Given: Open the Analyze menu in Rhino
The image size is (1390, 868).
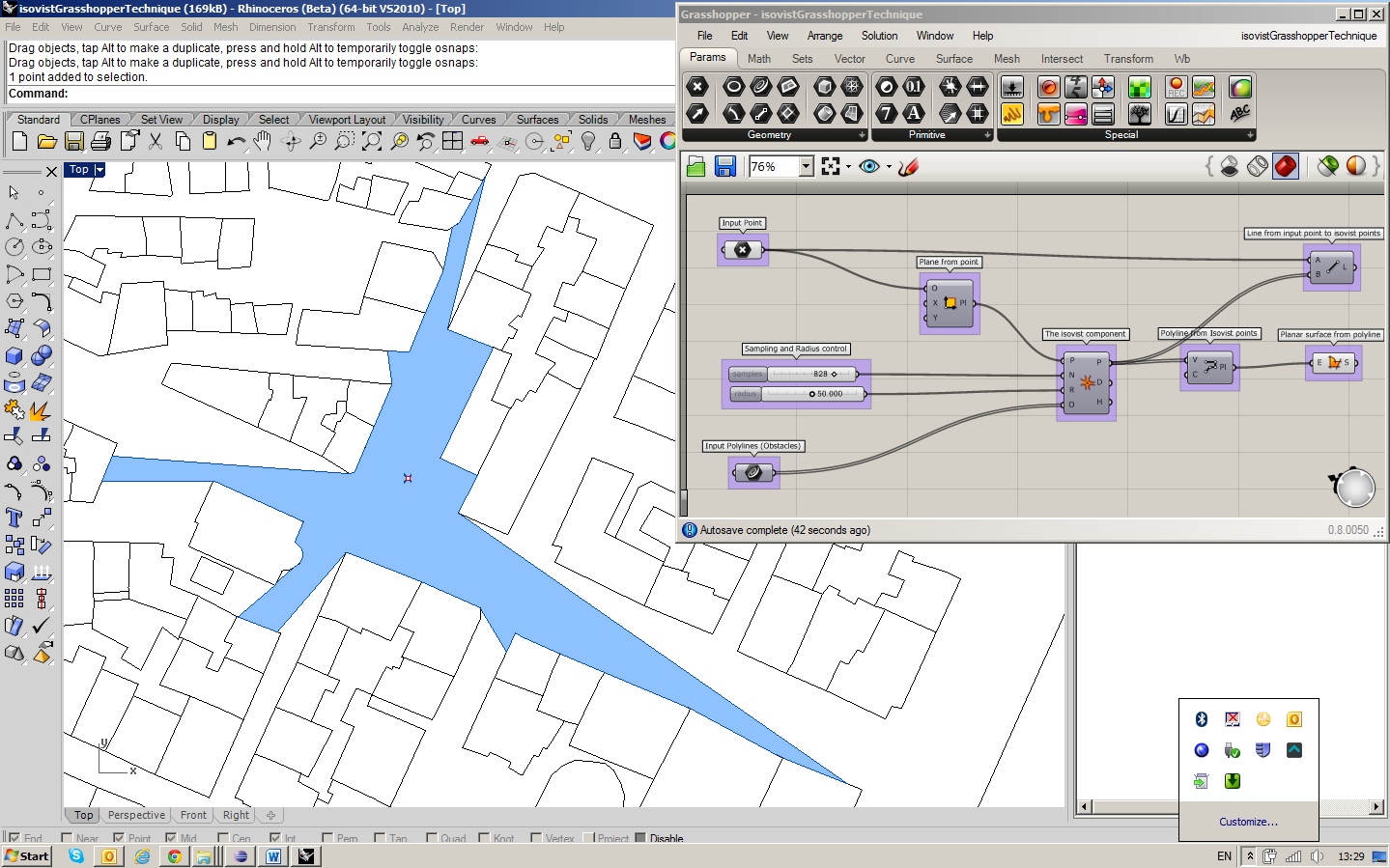Looking at the screenshot, I should pyautogui.click(x=420, y=27).
